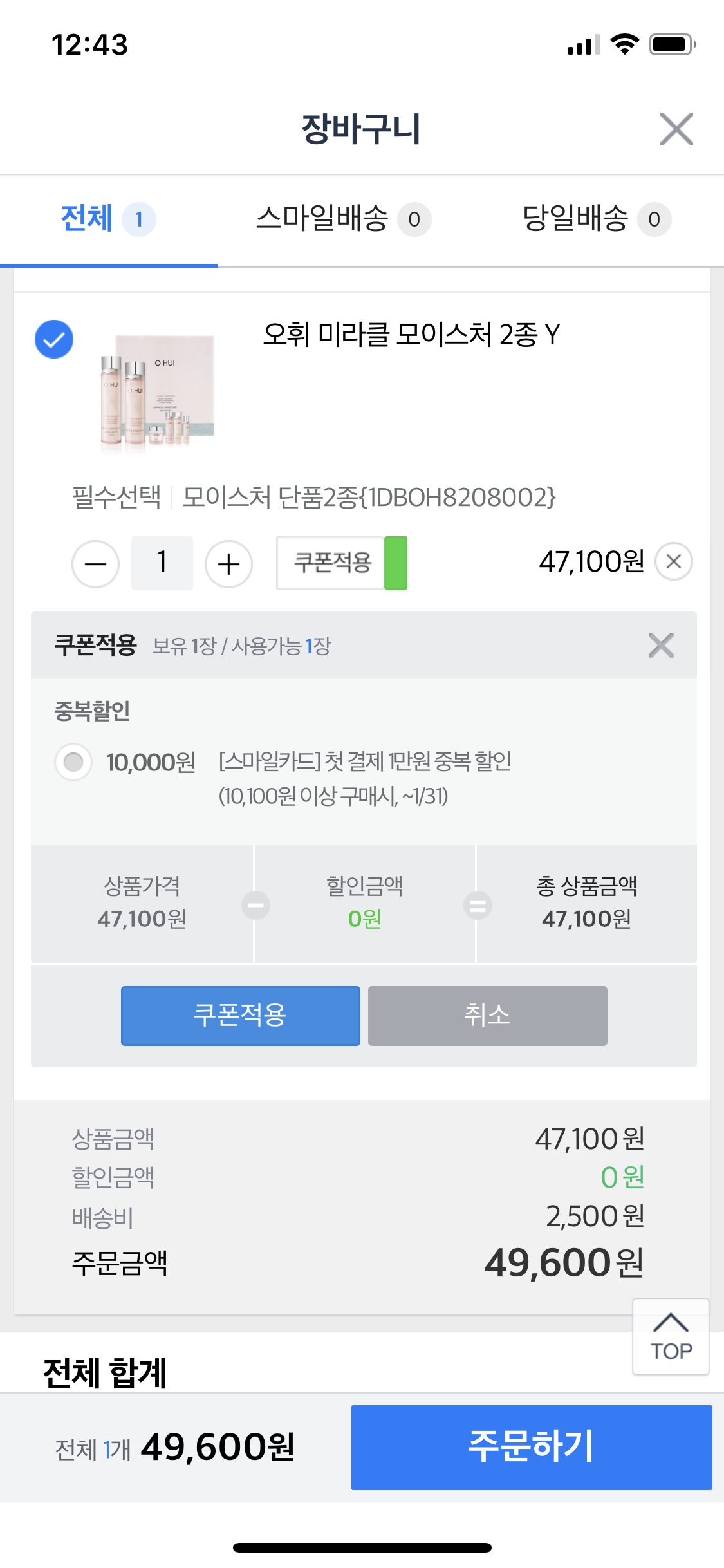Increase quantity with the plus button
The width and height of the screenshot is (724, 1568).
click(x=228, y=564)
